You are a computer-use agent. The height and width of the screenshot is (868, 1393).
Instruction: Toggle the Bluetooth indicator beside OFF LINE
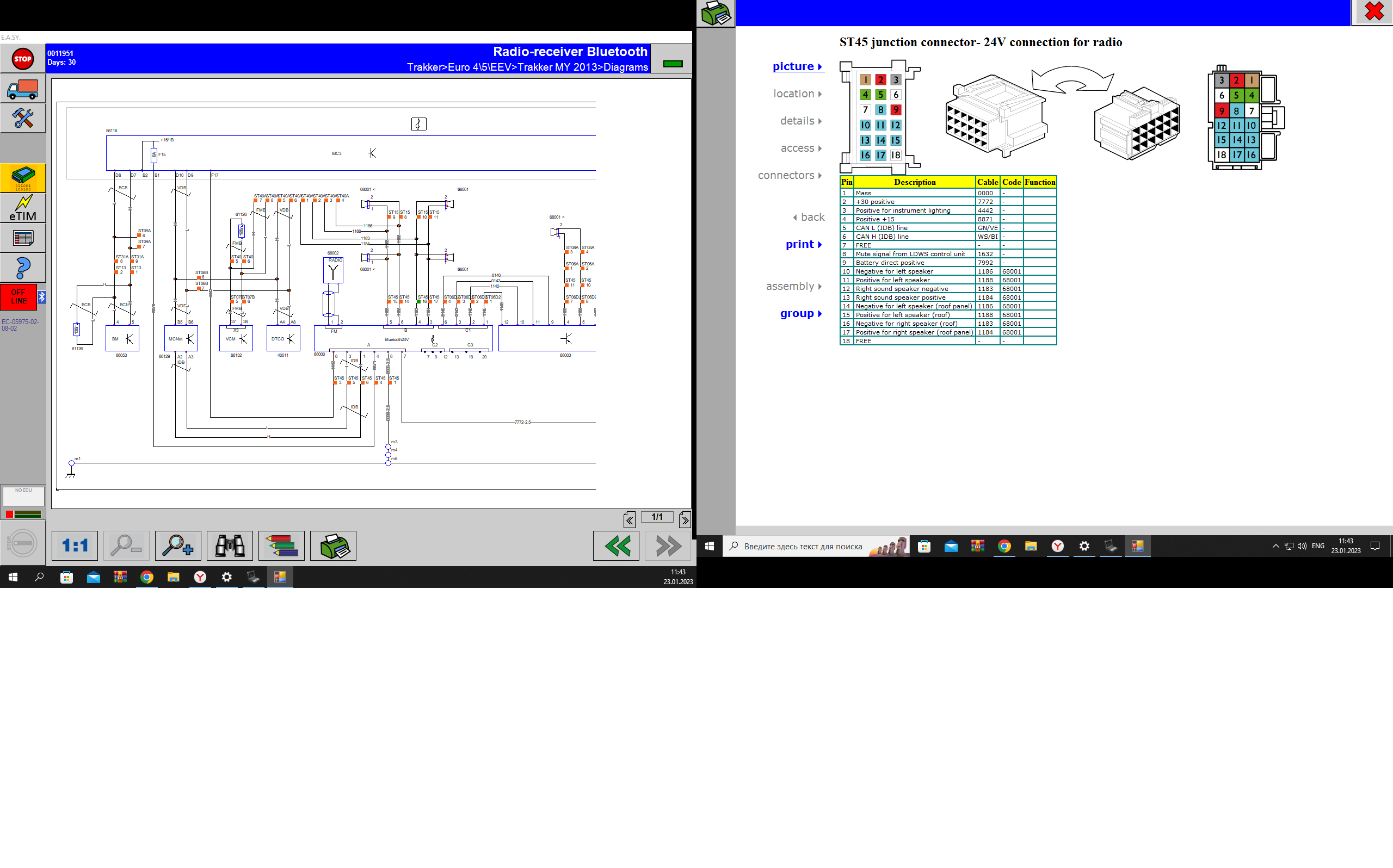tap(42, 297)
